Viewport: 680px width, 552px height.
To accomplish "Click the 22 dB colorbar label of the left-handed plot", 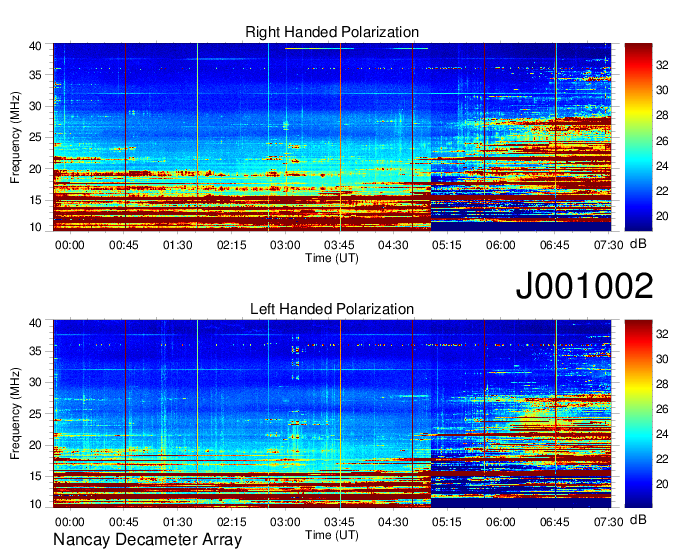I will point(662,459).
